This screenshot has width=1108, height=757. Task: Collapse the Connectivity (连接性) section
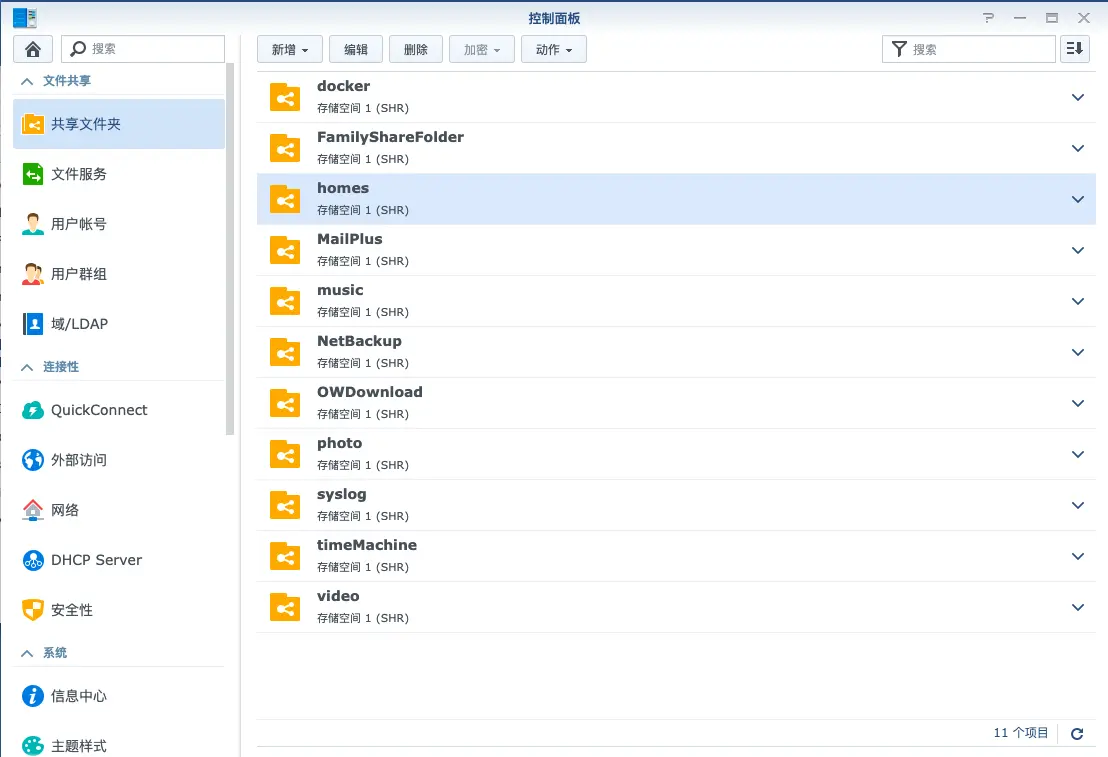pyautogui.click(x=27, y=367)
